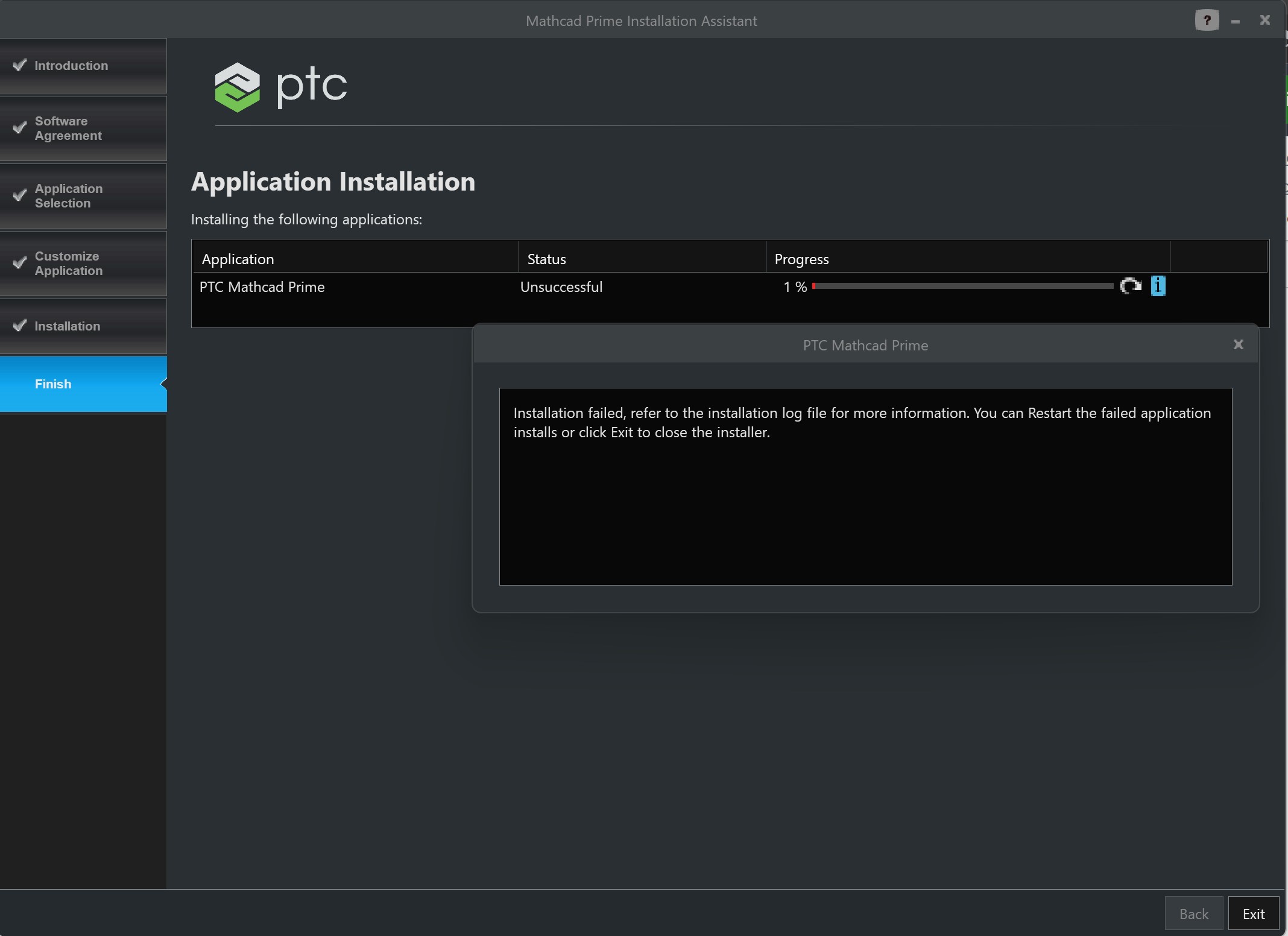The width and height of the screenshot is (1288, 936).
Task: Toggle the Application Selection checkmark
Action: (x=19, y=195)
